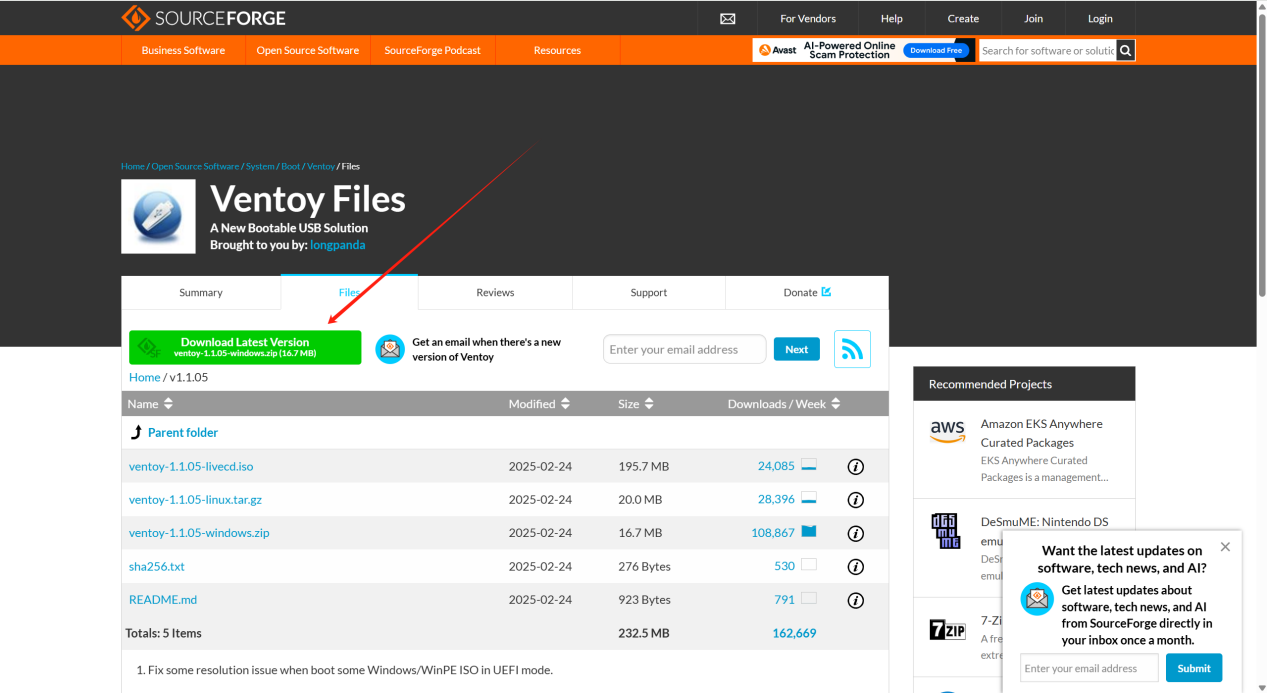Open the RSS feed icon
The width and height of the screenshot is (1267, 693).
[852, 349]
